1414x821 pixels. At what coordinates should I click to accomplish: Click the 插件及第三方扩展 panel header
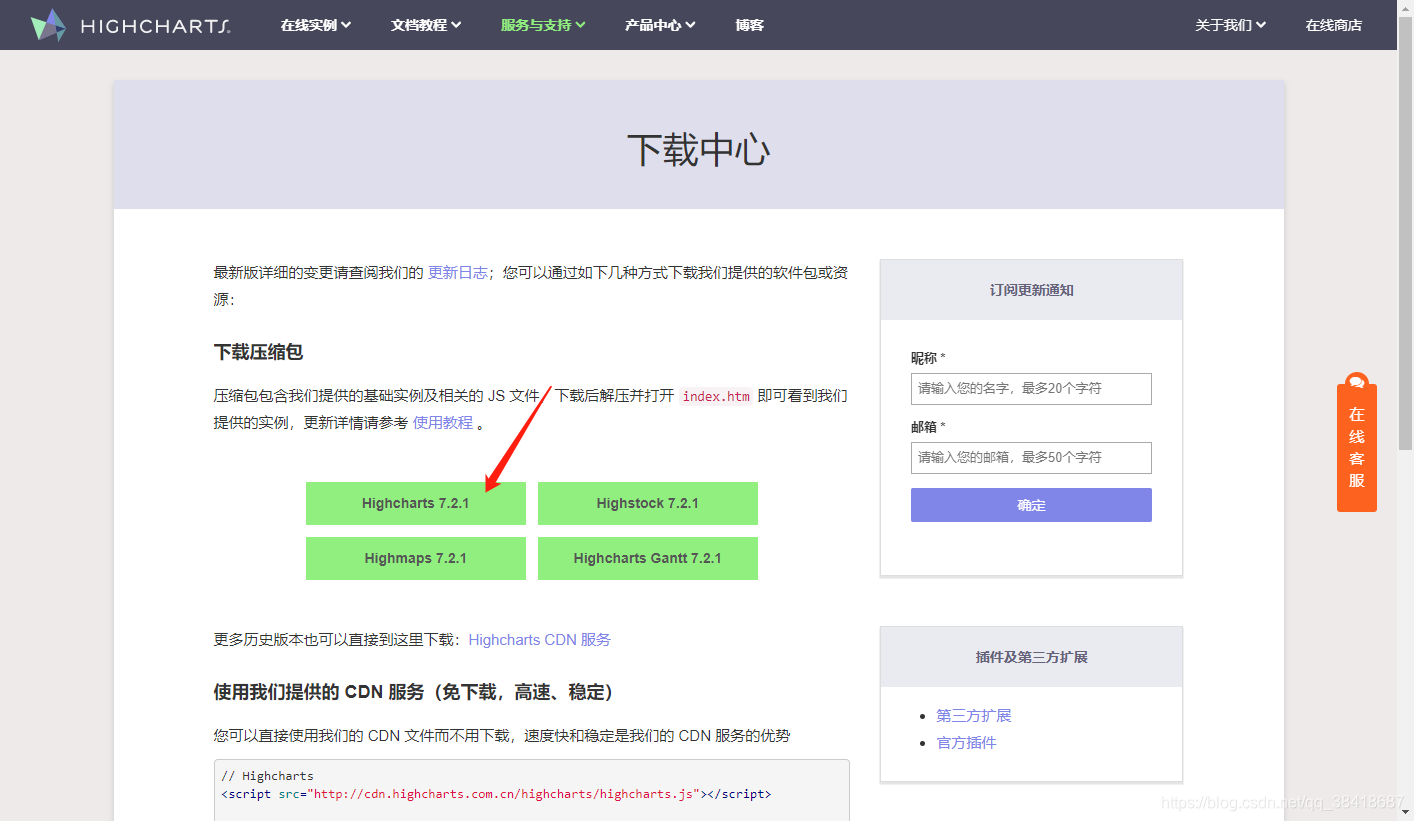pos(1031,657)
